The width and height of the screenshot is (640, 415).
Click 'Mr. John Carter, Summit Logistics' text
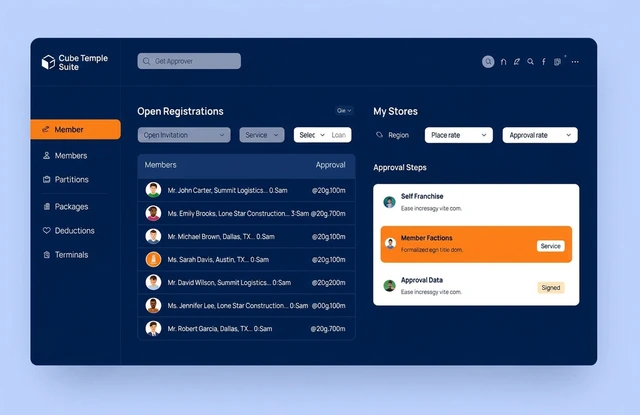point(216,190)
